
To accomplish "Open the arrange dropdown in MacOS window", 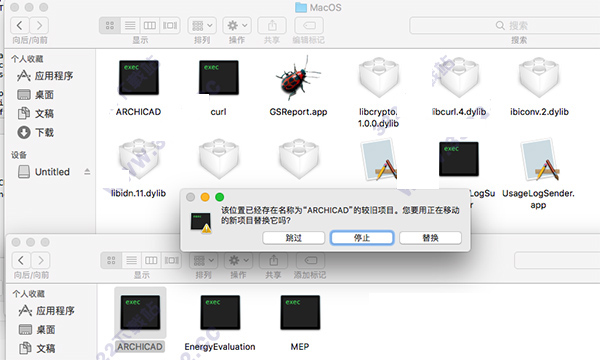I will [x=202, y=26].
